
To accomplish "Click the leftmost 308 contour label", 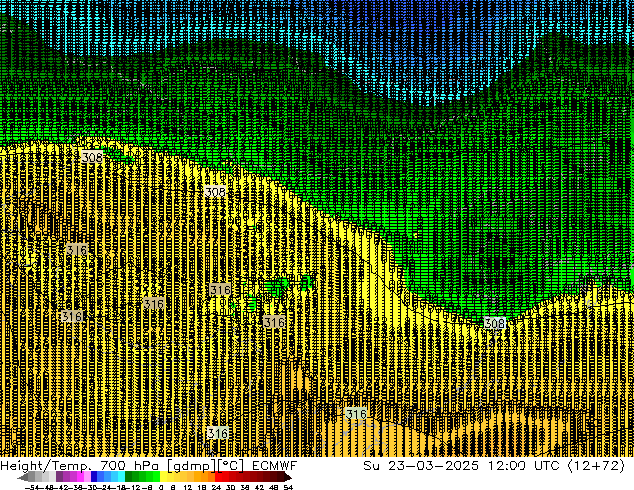I will (x=92, y=157).
